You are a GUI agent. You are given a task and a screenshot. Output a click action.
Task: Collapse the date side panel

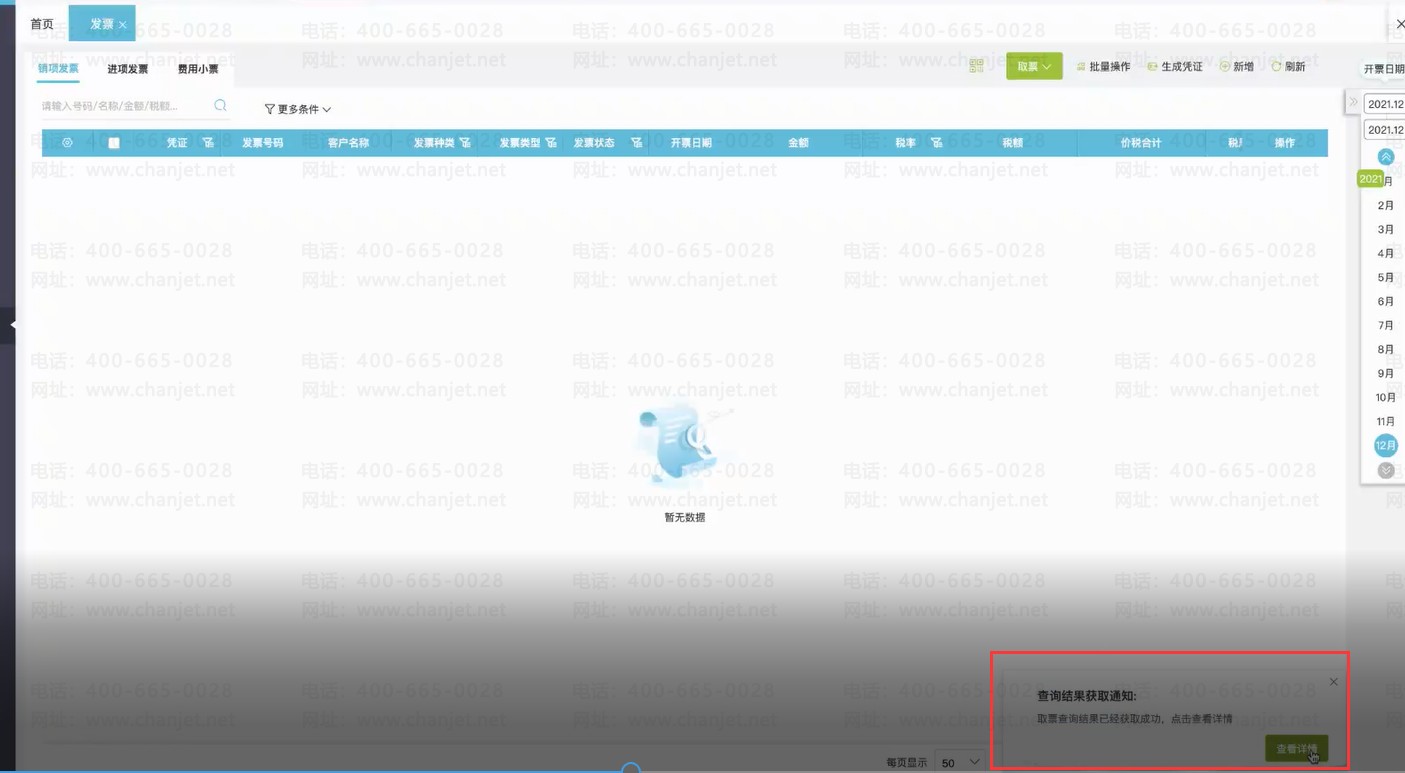click(x=1353, y=102)
